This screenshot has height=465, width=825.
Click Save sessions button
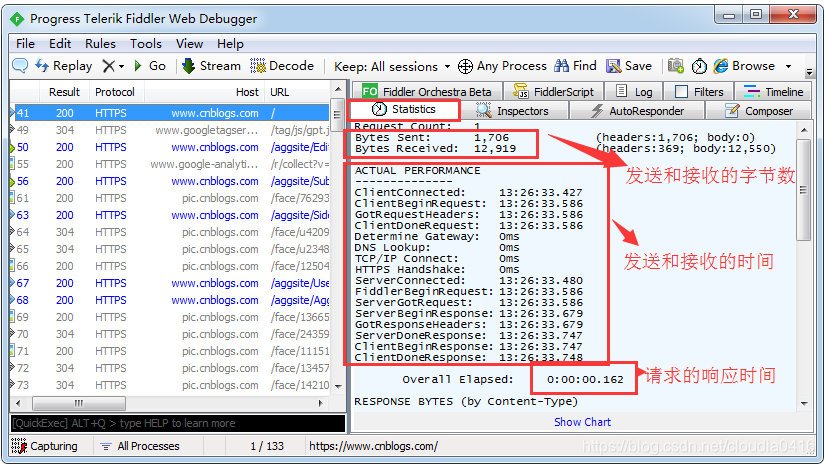pos(629,66)
